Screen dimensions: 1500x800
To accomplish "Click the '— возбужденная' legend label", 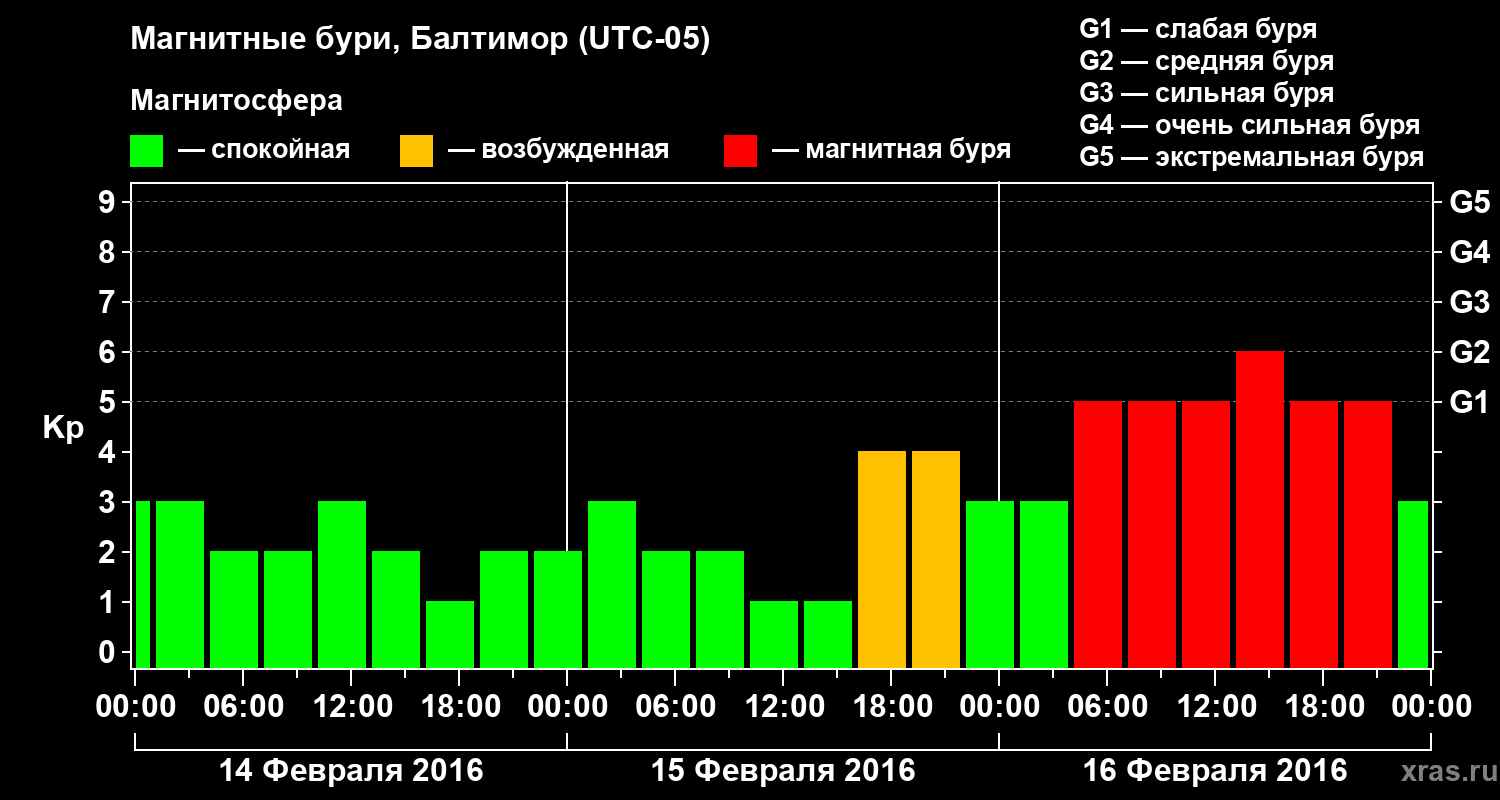I will 558,151.
